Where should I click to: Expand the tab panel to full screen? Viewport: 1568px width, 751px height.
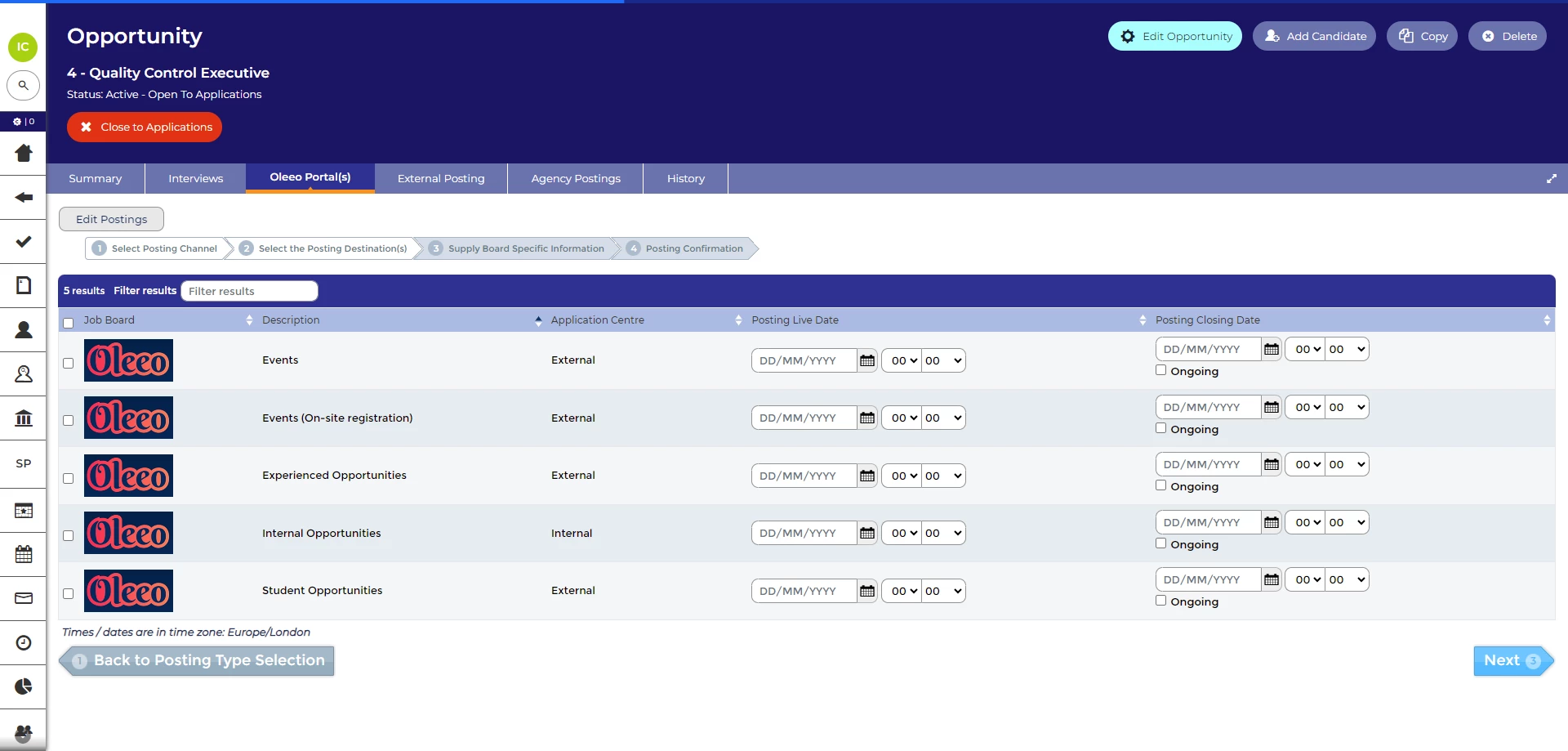click(x=1552, y=178)
